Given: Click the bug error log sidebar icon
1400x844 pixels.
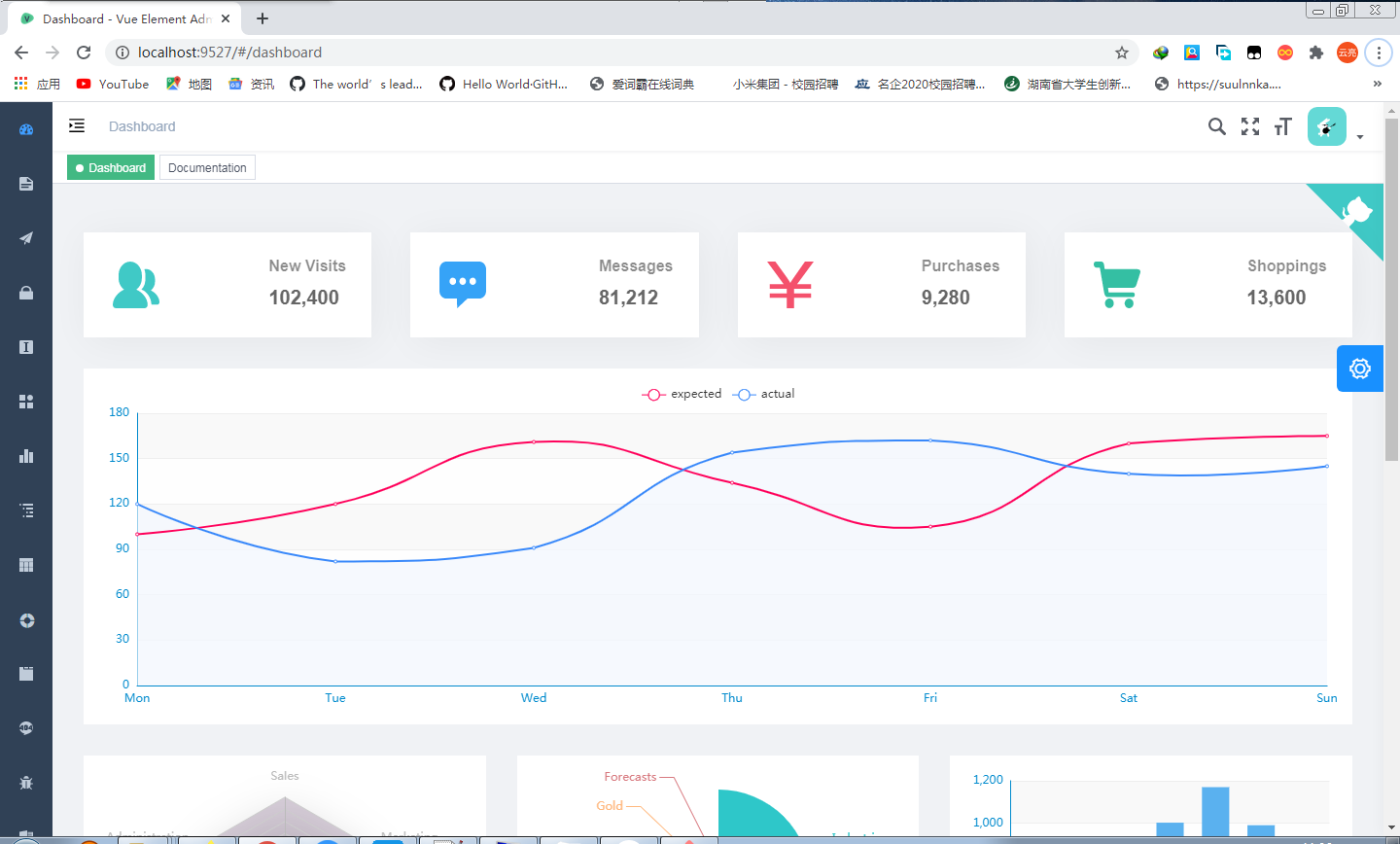Looking at the screenshot, I should (x=26, y=783).
